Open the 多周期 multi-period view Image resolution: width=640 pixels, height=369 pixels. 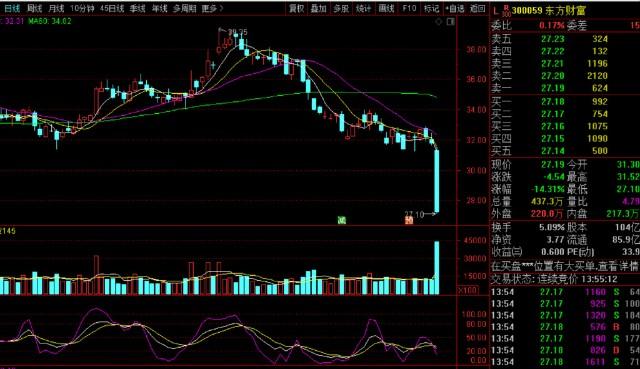[184, 8]
